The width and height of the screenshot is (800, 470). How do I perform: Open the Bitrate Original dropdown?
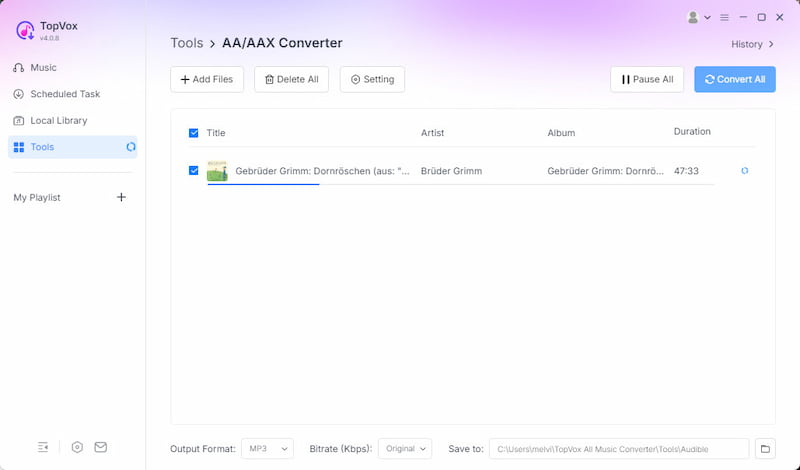tap(405, 449)
